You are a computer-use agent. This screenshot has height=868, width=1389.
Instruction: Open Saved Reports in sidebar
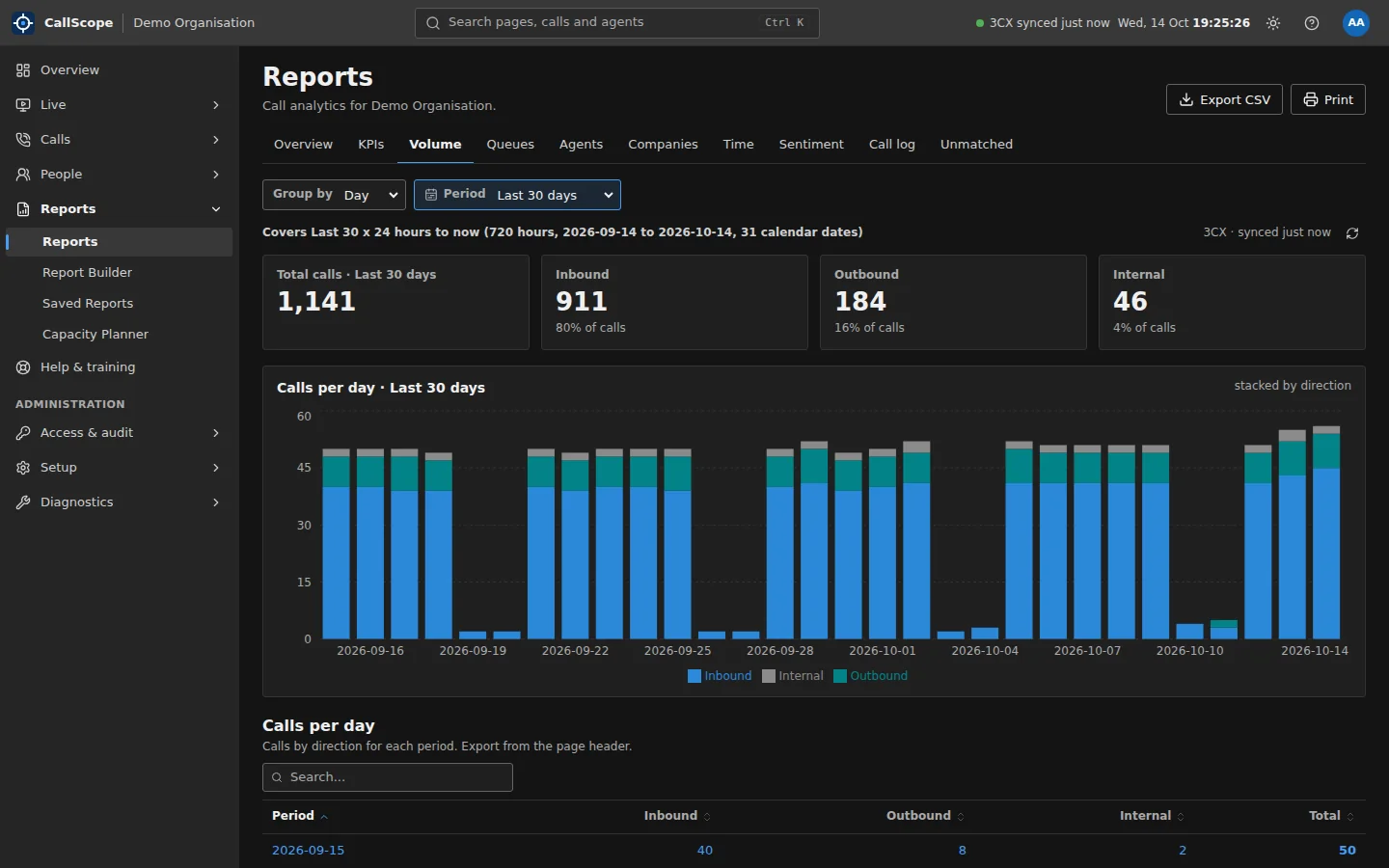pyautogui.click(x=120, y=304)
